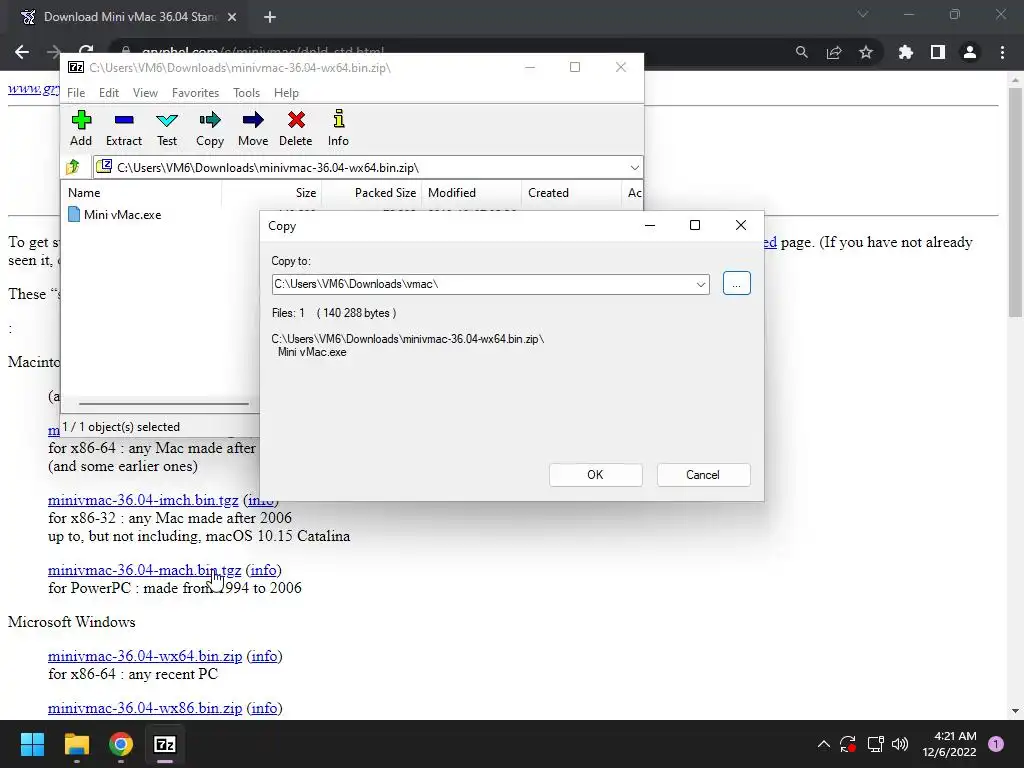The width and height of the screenshot is (1024, 768).
Task: Sort by the Modified column header
Action: (472, 193)
